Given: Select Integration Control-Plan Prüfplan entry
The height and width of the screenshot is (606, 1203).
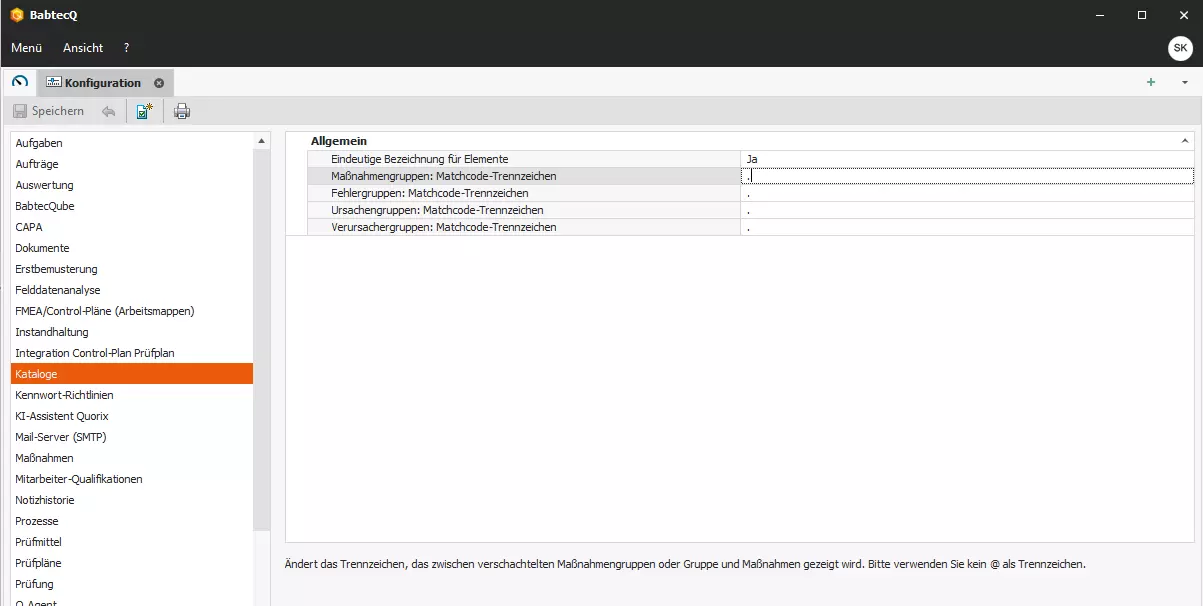Looking at the screenshot, I should [132, 353].
